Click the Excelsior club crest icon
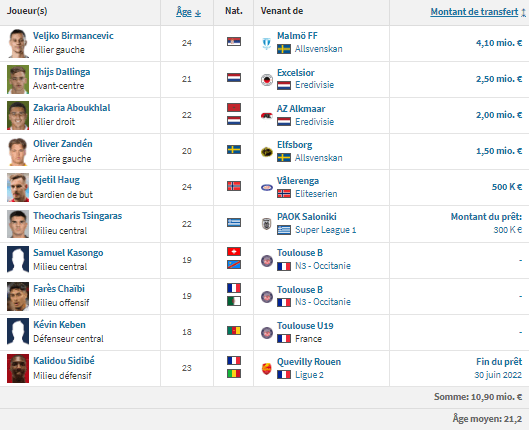The image size is (531, 430). pyautogui.click(x=267, y=80)
